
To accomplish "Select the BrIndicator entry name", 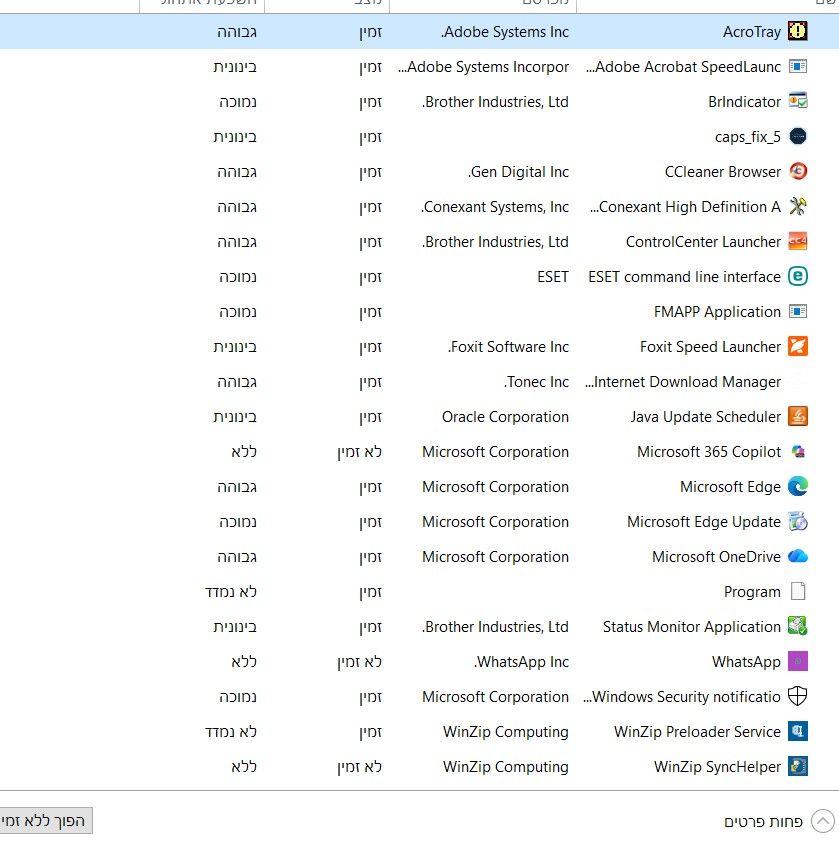I will [x=744, y=102].
